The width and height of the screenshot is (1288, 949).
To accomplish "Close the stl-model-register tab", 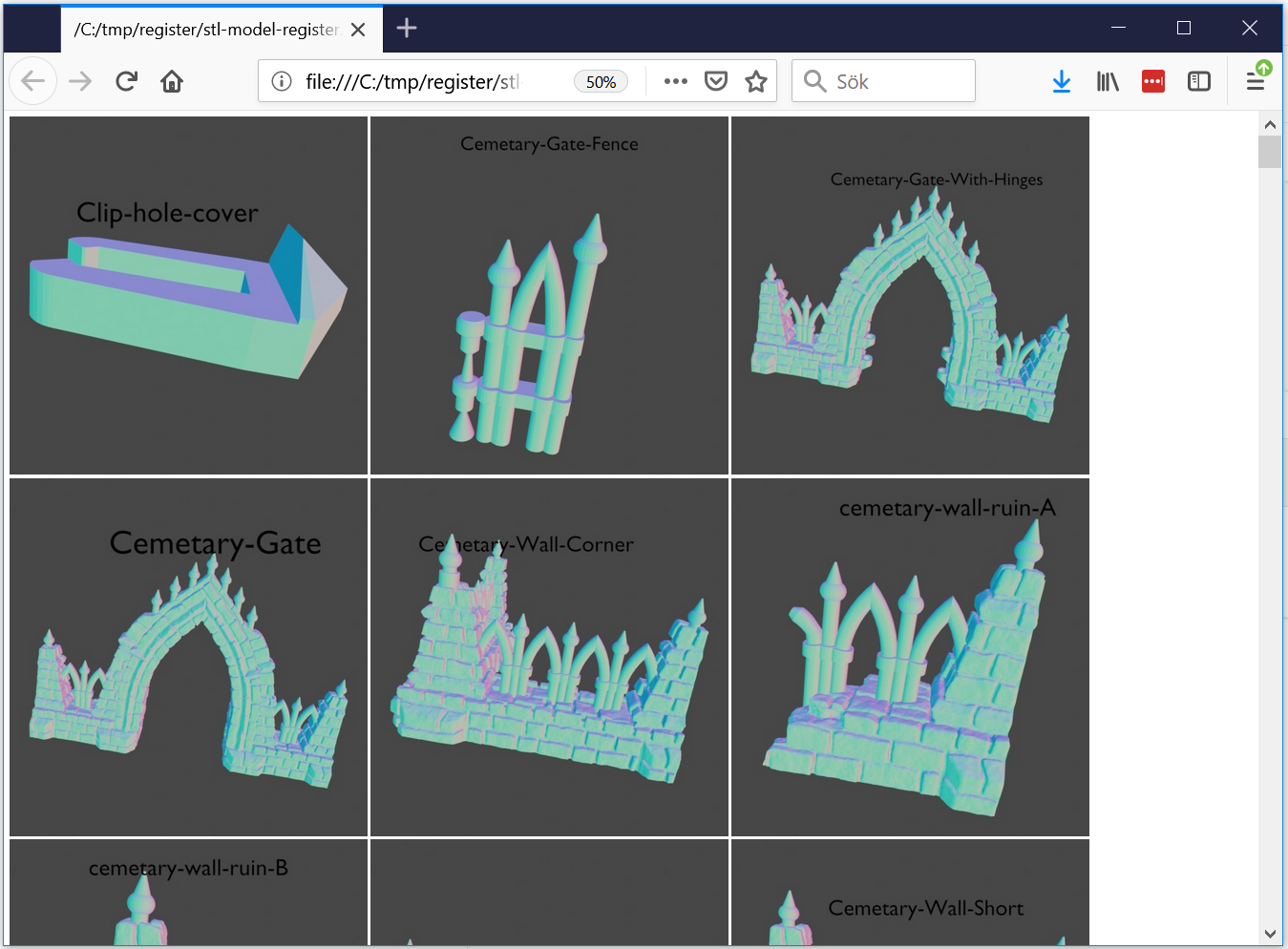I will 358,30.
